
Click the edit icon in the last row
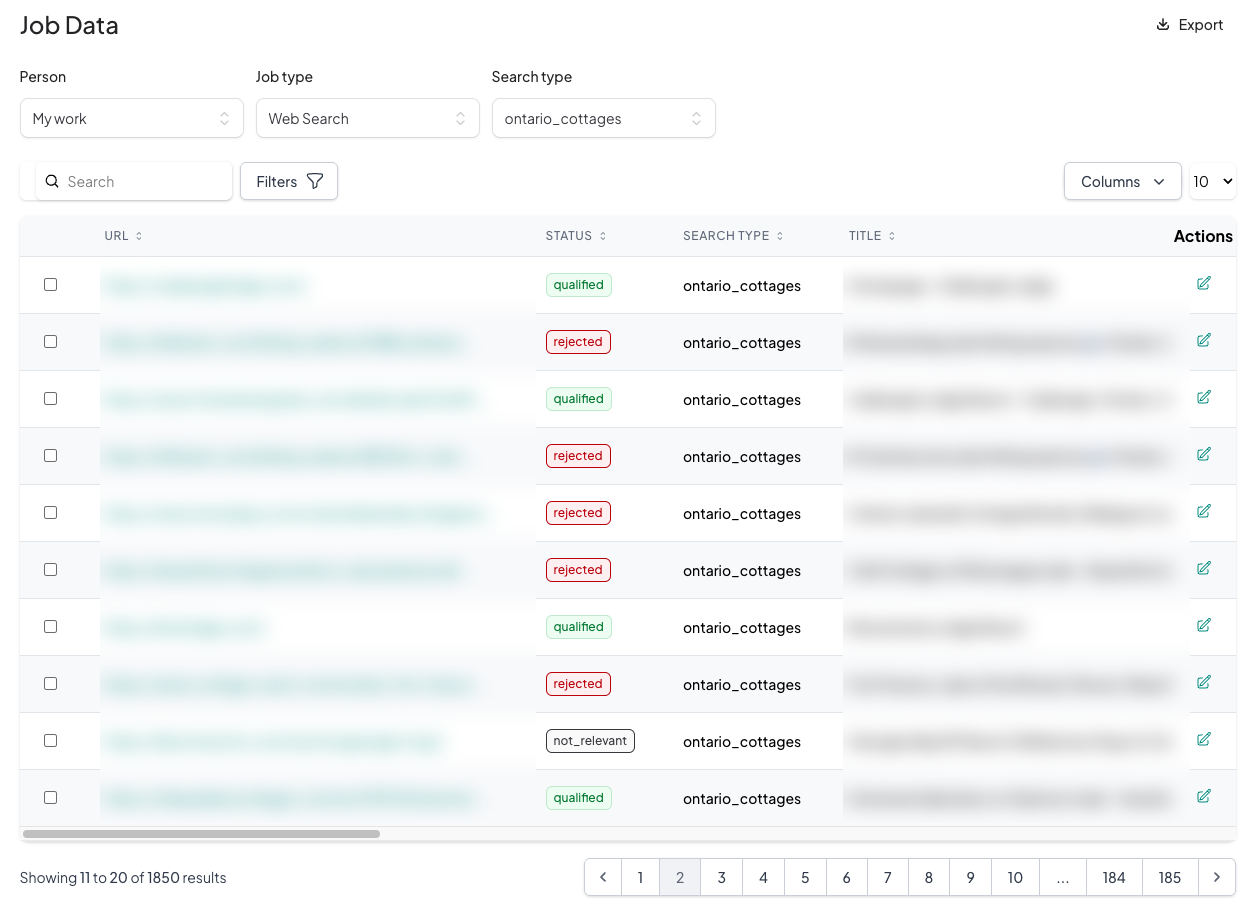point(1203,796)
